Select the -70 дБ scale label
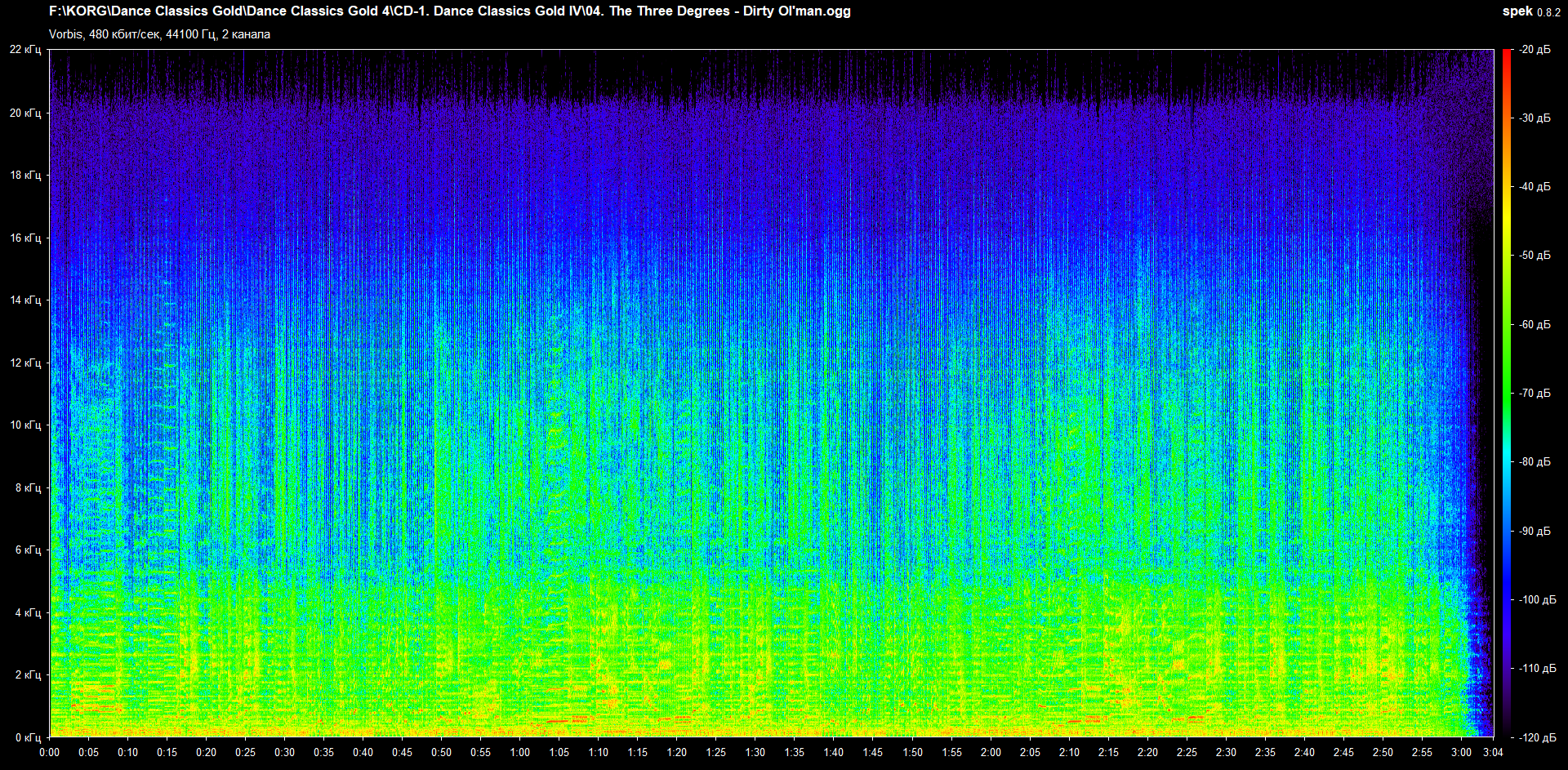Screen dimensions: 1568x770 click(x=1535, y=394)
